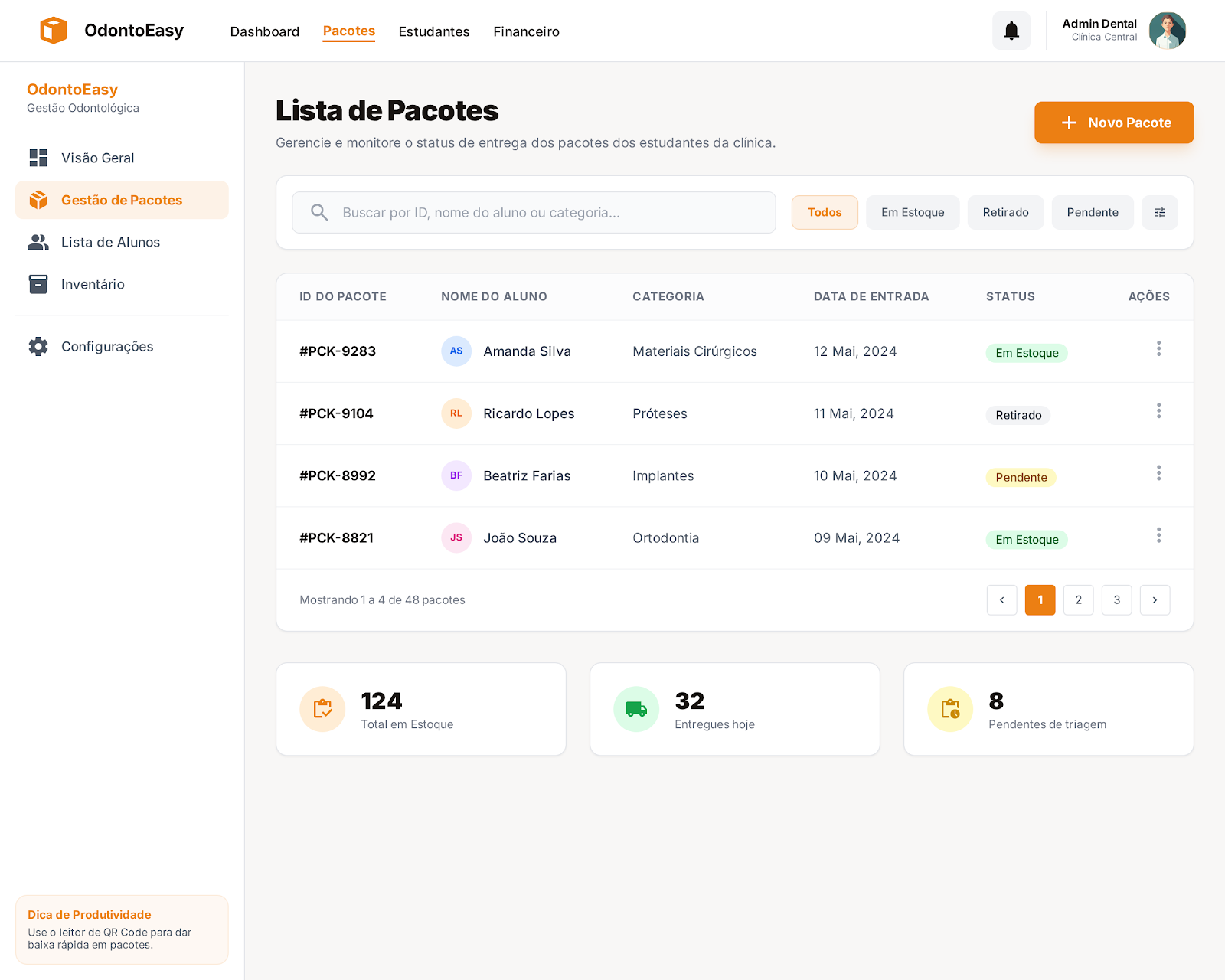This screenshot has height=980, width=1225.
Task: Click the OdontoEasy cube logo
Action: point(54,31)
